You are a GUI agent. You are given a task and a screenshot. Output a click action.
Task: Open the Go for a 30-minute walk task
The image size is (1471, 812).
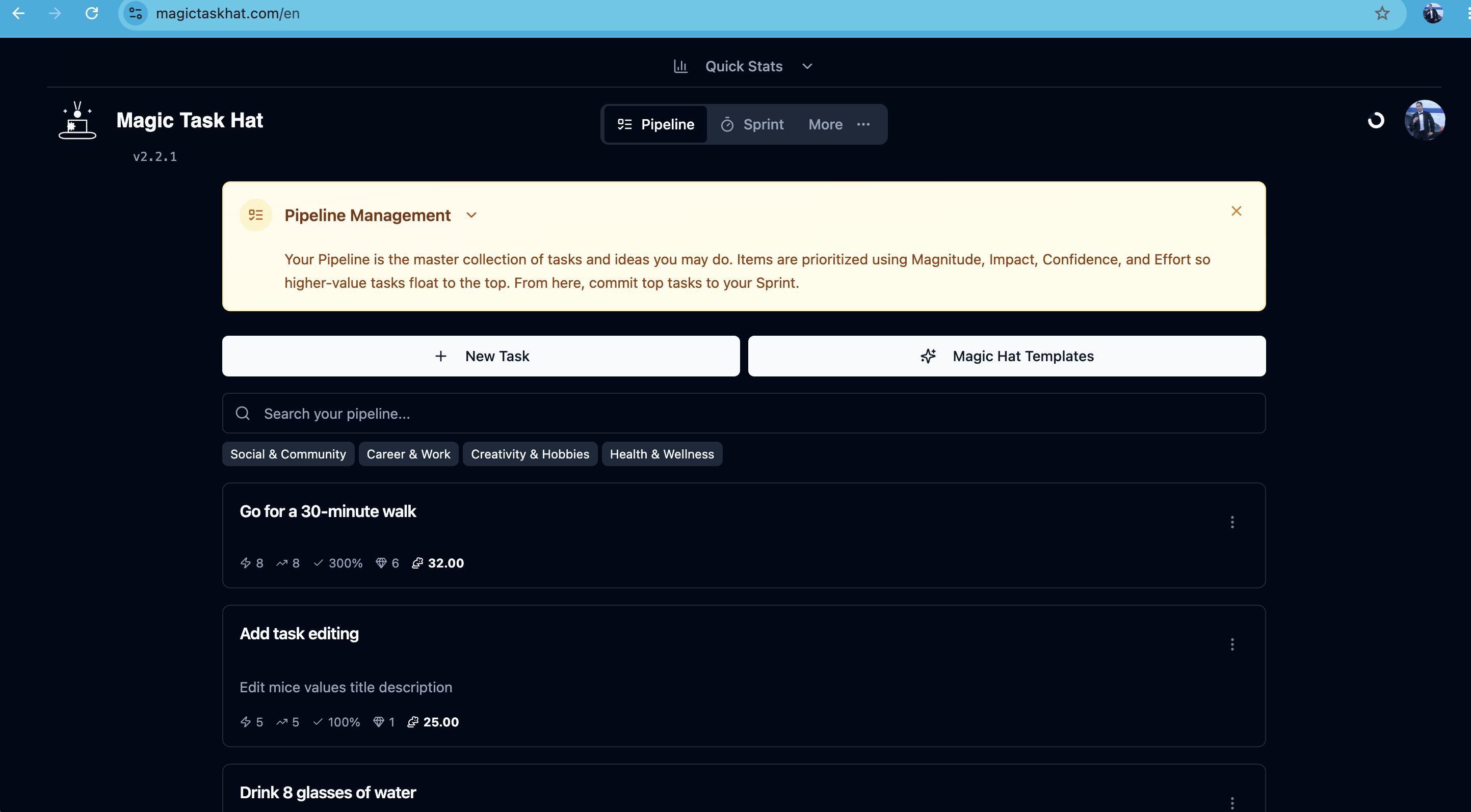coord(328,511)
